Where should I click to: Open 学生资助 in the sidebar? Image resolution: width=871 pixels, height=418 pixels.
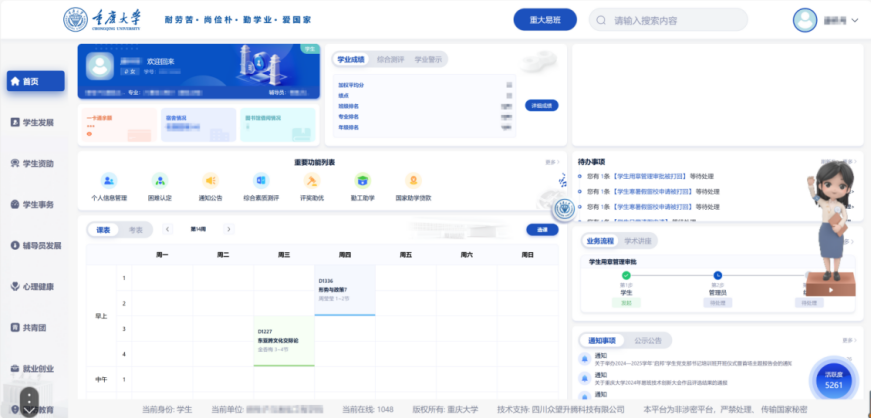click(x=31, y=163)
